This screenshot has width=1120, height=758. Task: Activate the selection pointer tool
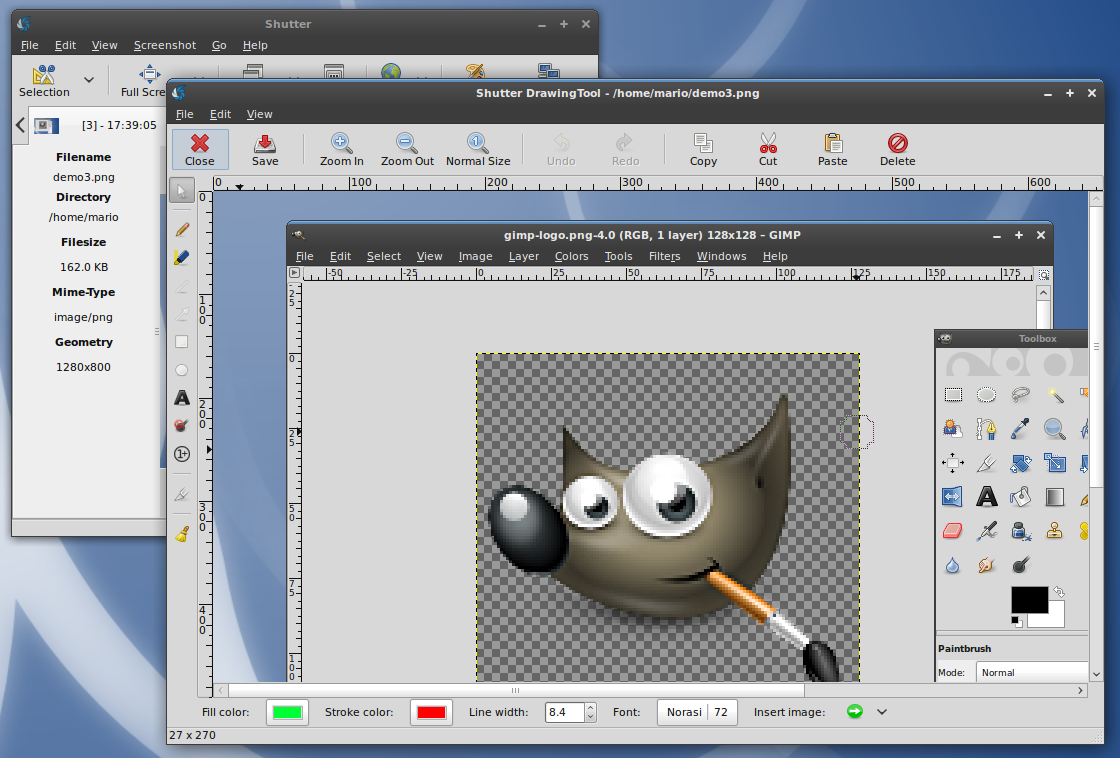click(x=181, y=190)
